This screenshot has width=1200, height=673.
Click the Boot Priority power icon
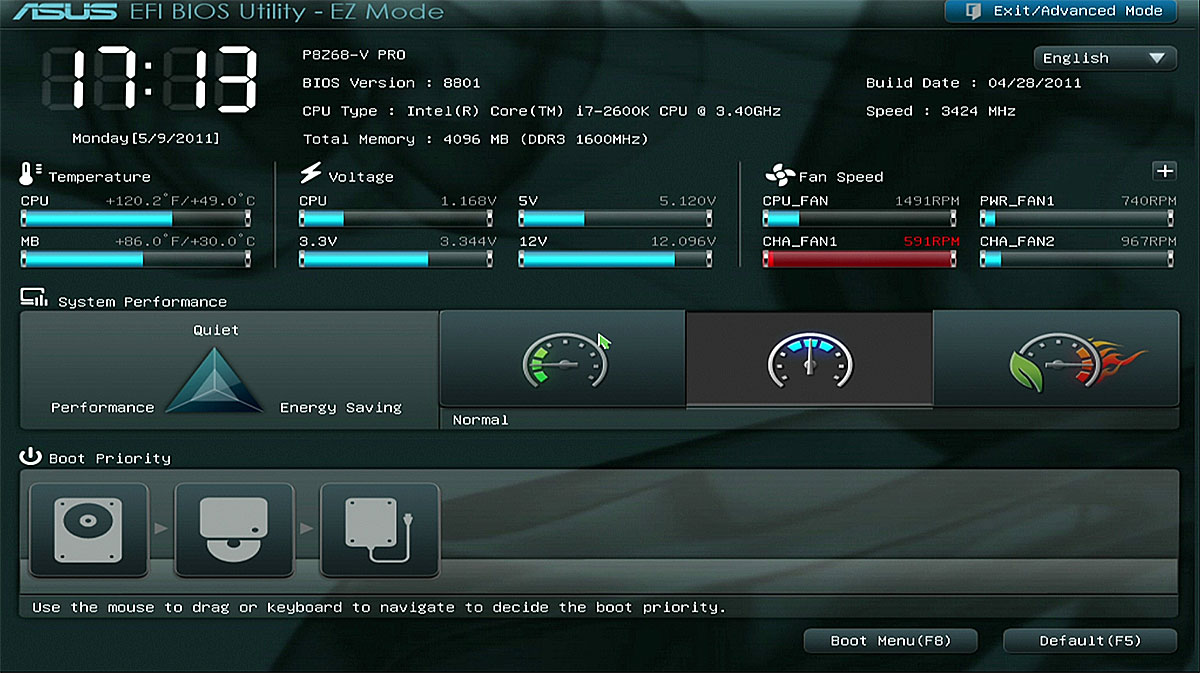pos(30,457)
